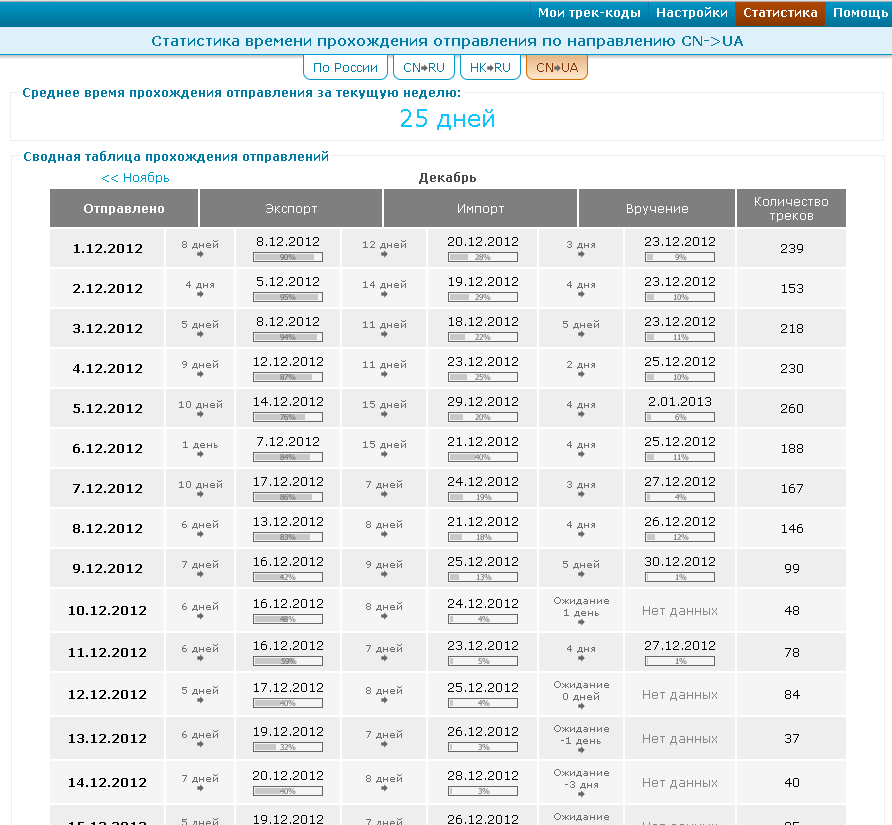Click delivery date 30.12.2012

(680, 562)
